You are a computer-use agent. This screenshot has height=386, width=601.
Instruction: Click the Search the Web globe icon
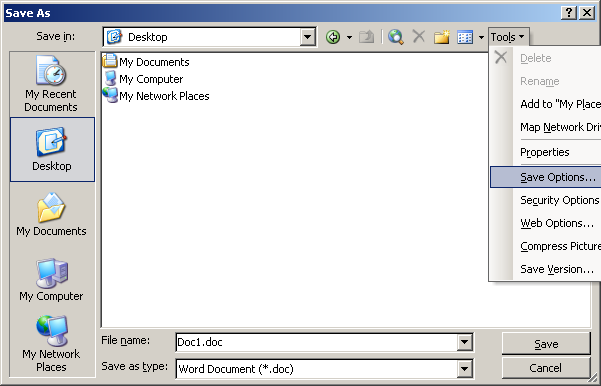[x=396, y=37]
